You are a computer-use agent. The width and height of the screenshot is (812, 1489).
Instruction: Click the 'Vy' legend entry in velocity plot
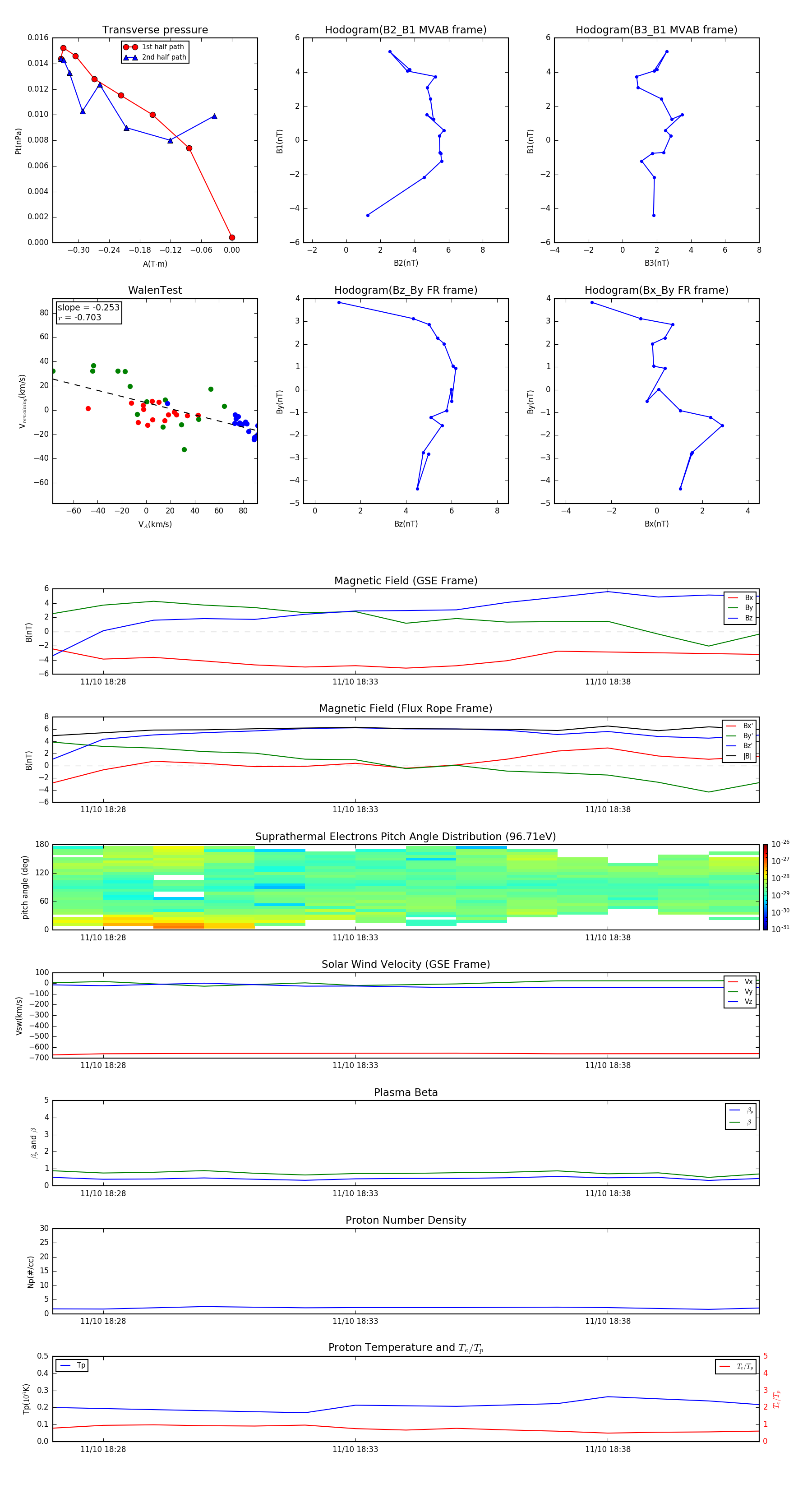pos(740,992)
